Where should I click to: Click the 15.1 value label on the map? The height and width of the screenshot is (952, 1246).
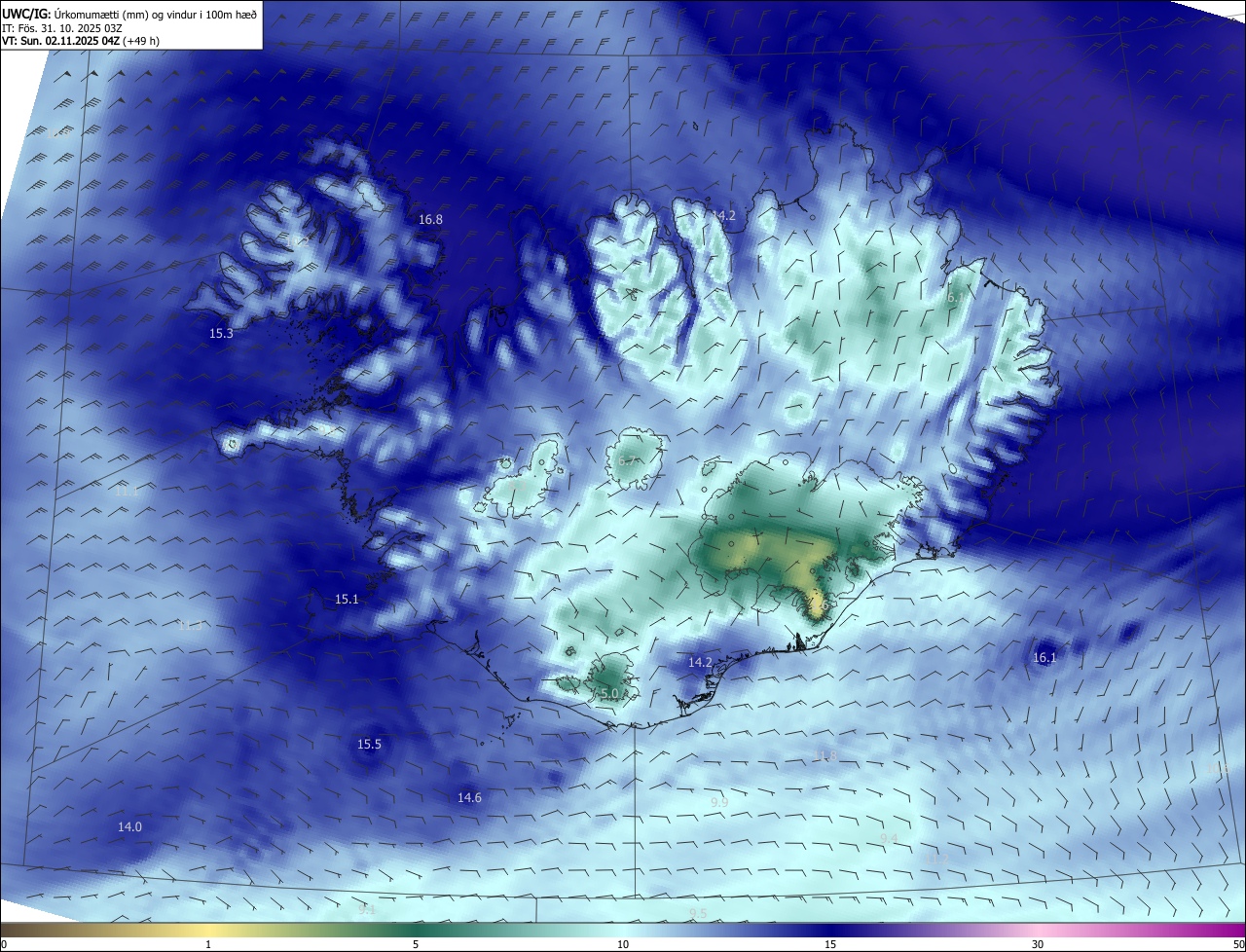[x=347, y=600]
